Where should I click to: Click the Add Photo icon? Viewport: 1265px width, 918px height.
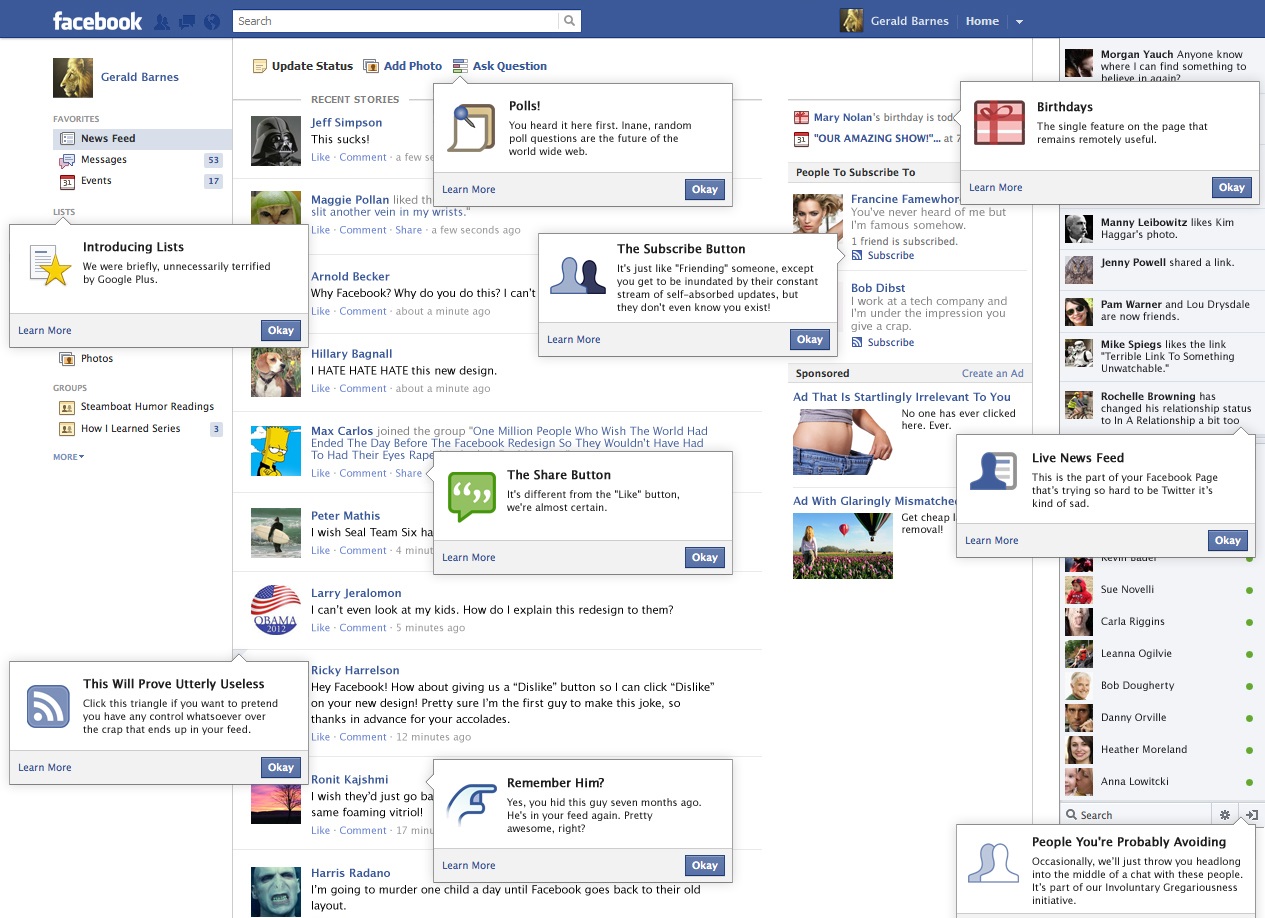[x=371, y=66]
